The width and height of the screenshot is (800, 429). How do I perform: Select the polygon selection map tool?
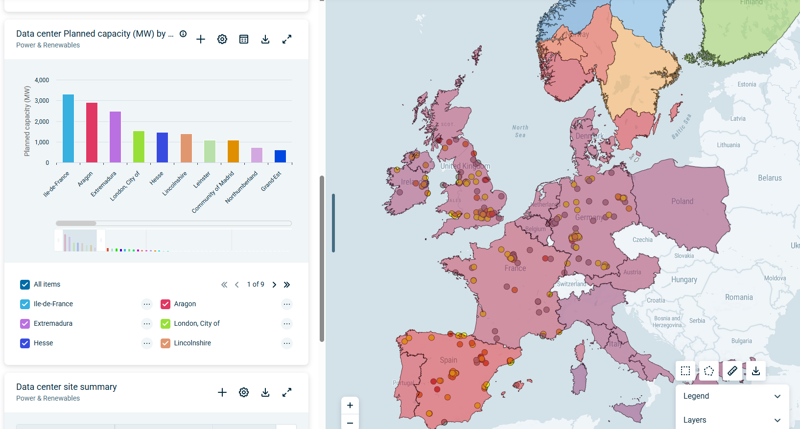pos(709,371)
